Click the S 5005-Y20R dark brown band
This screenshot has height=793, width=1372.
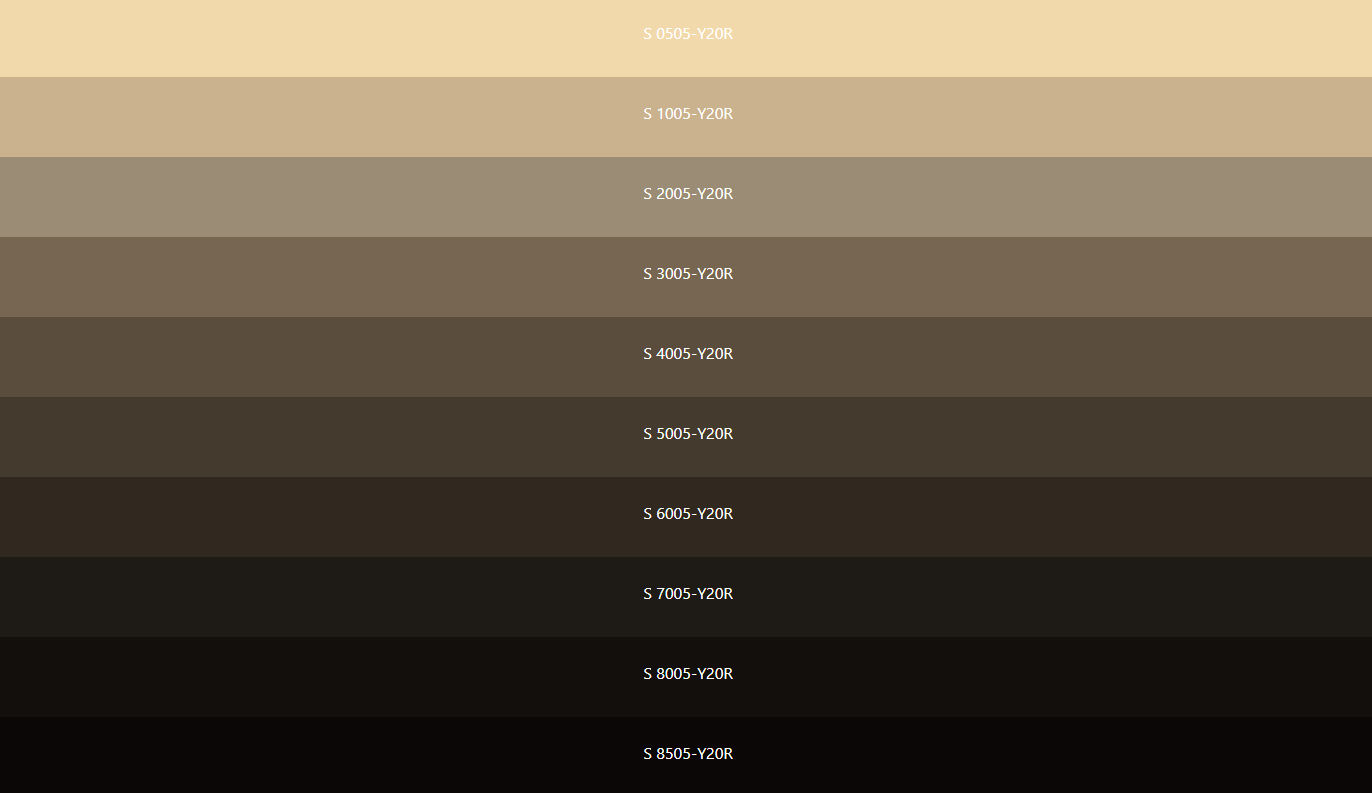coord(300,437)
